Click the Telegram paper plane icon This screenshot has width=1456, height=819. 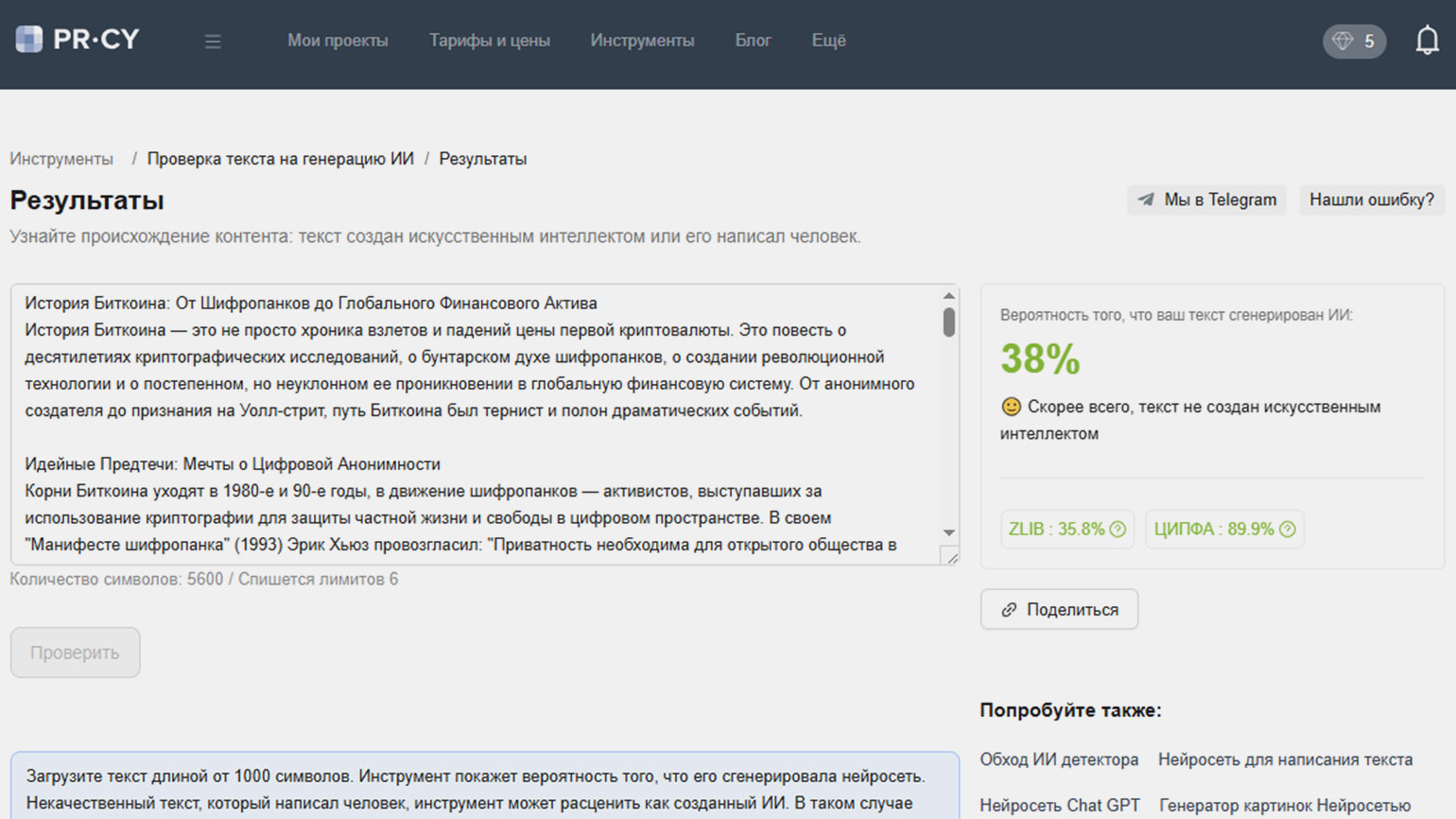pos(1146,200)
